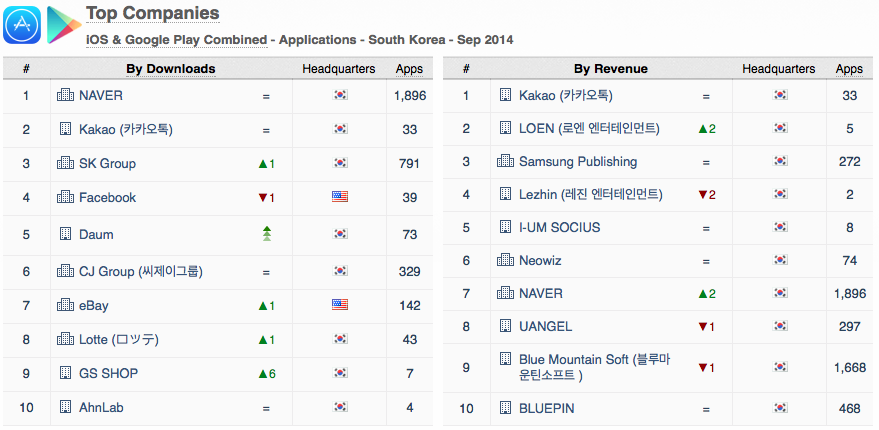
Task: Click the double green arrow beside Daum
Action: point(266,234)
